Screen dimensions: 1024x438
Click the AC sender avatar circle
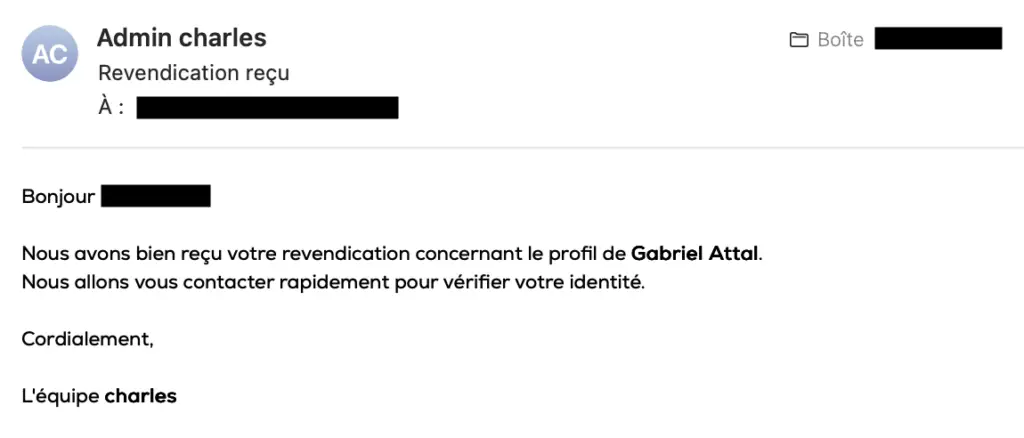(50, 54)
